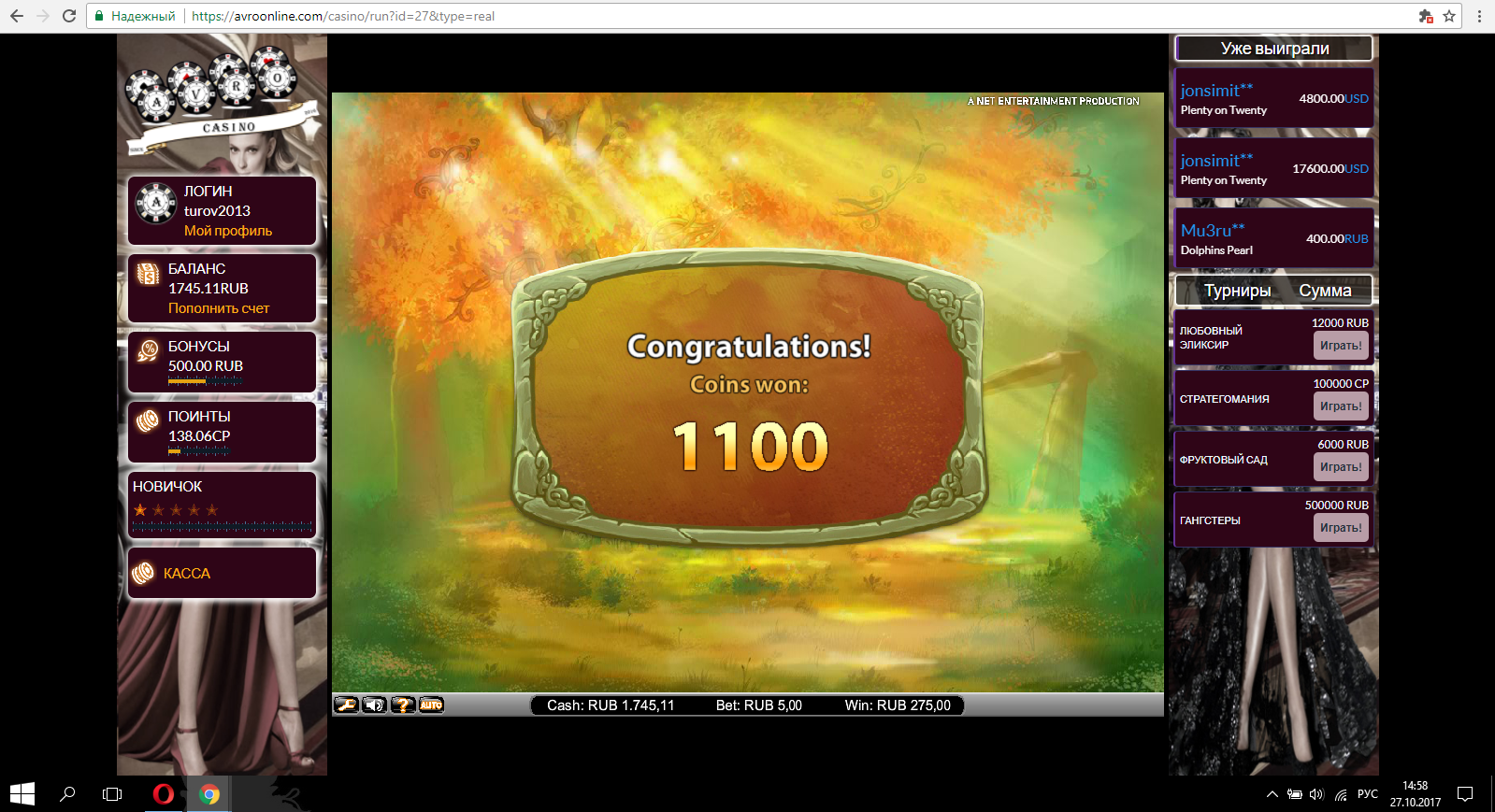Viewport: 1495px width, 812px height.
Task: Play the ГАНГСТЕРЫ tournament
Action: pyautogui.click(x=1341, y=528)
